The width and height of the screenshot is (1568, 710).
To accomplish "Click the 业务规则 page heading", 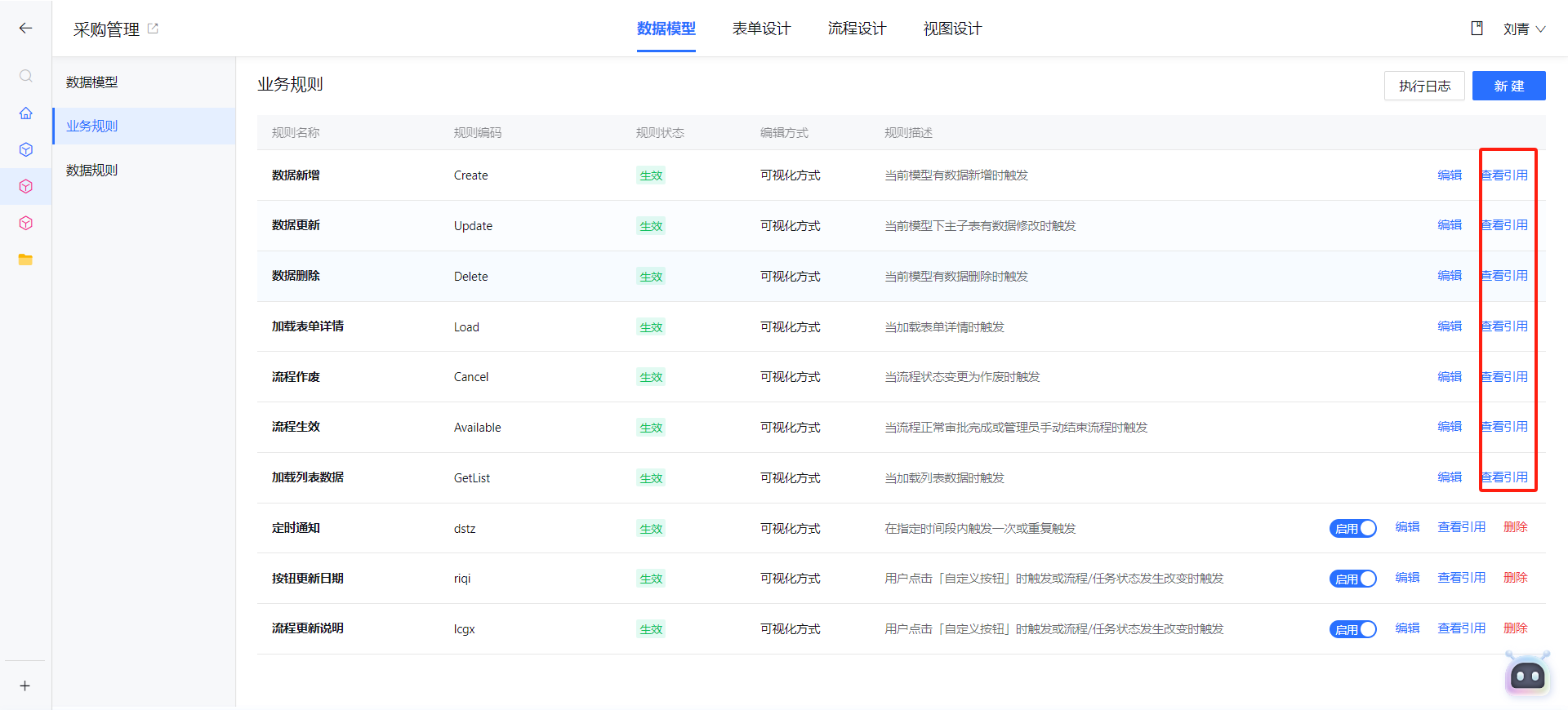I will (290, 84).
